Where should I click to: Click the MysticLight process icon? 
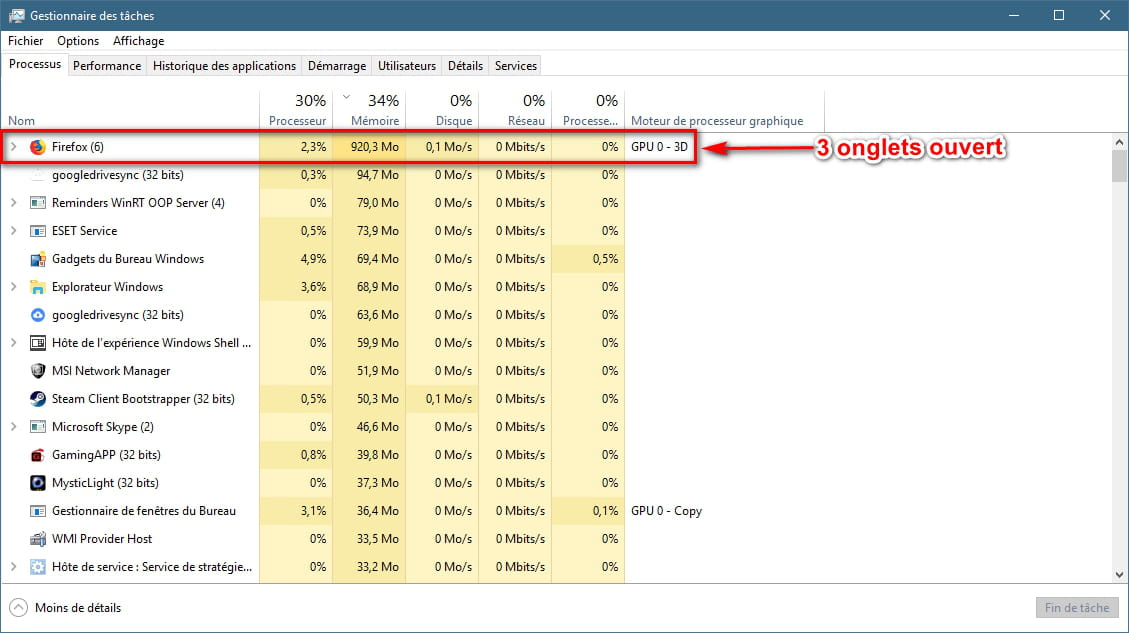(37, 483)
